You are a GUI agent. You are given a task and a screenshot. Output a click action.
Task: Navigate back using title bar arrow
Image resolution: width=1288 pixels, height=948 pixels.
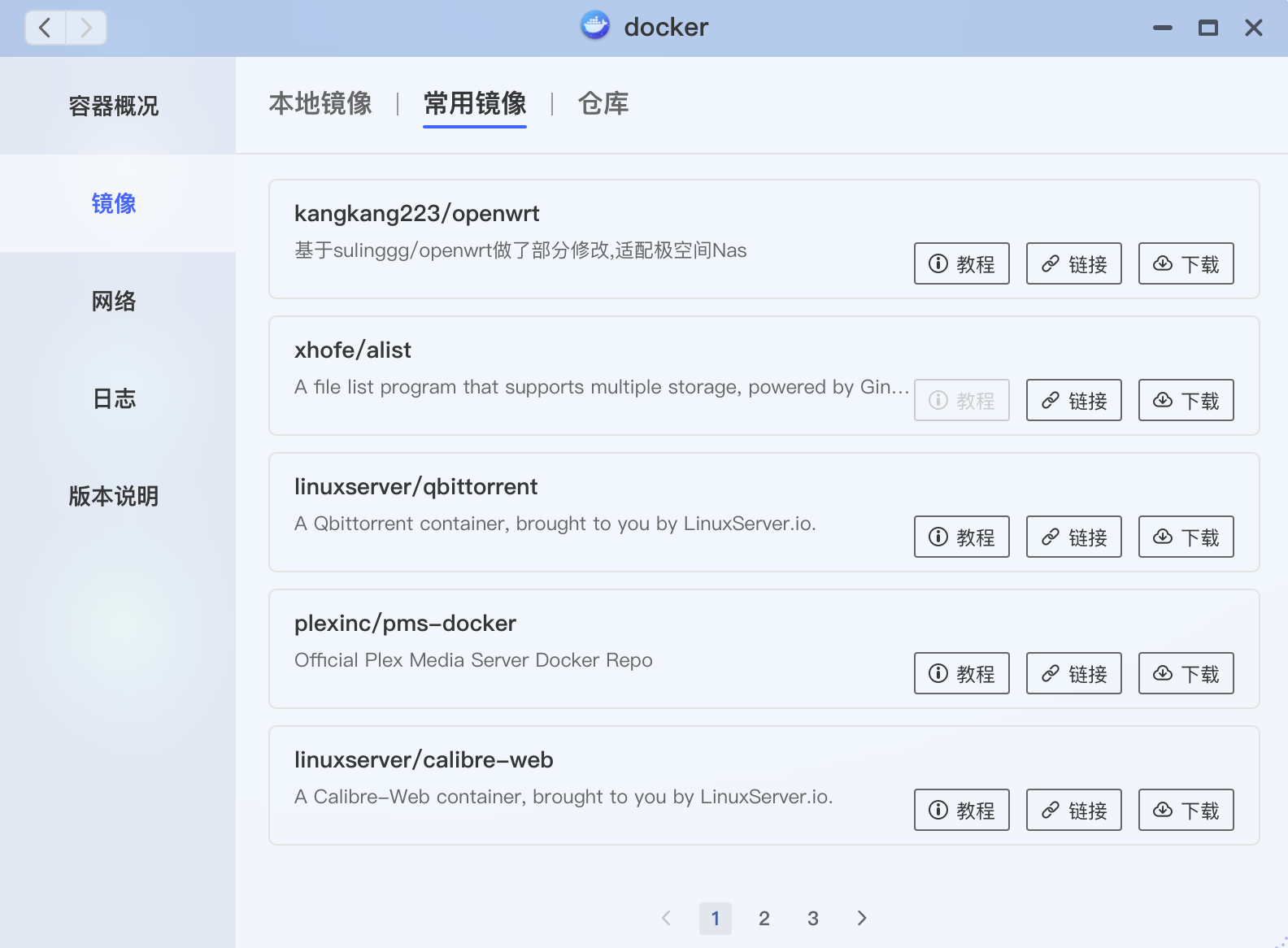point(46,28)
